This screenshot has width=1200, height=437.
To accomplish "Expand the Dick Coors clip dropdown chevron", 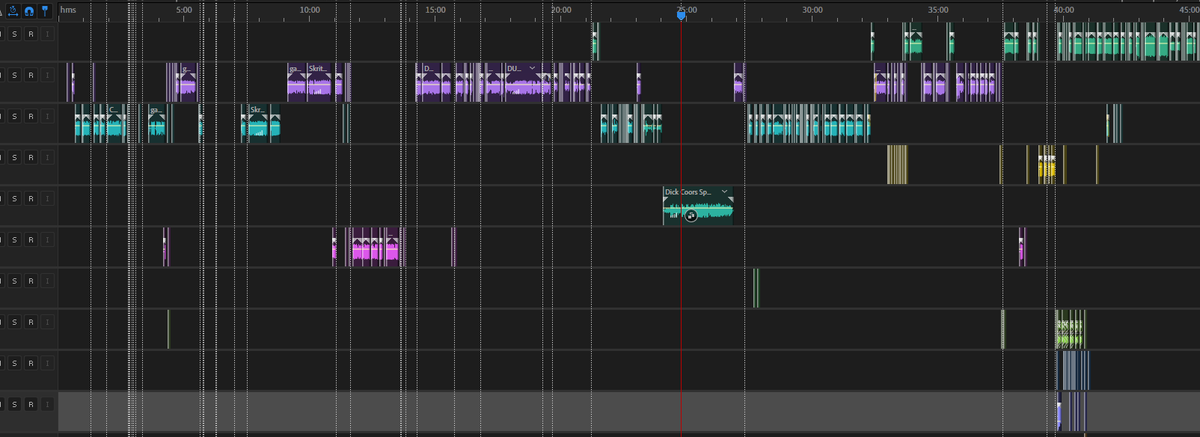I will (x=725, y=190).
